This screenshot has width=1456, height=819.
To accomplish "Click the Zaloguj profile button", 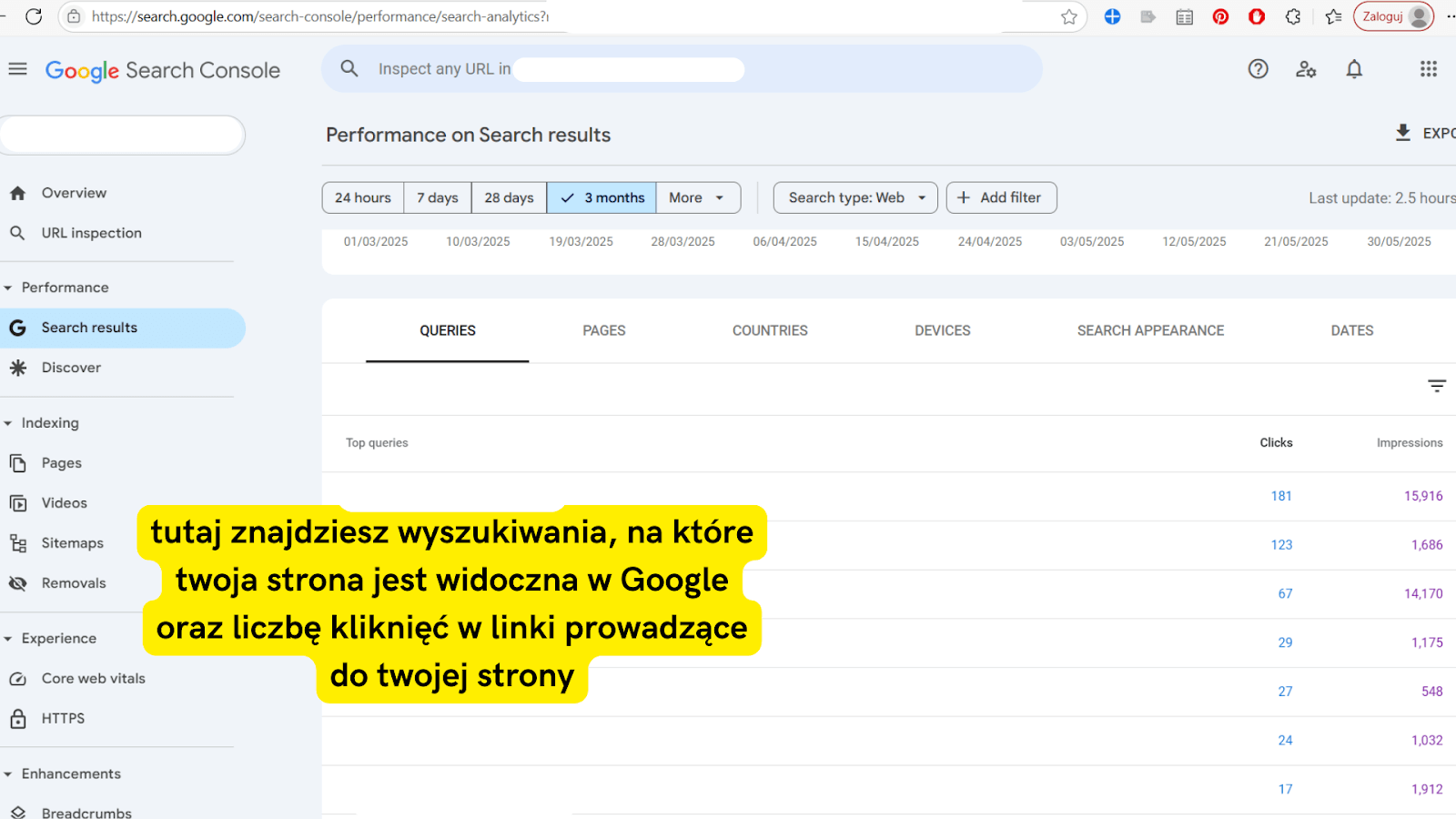I will (1393, 16).
